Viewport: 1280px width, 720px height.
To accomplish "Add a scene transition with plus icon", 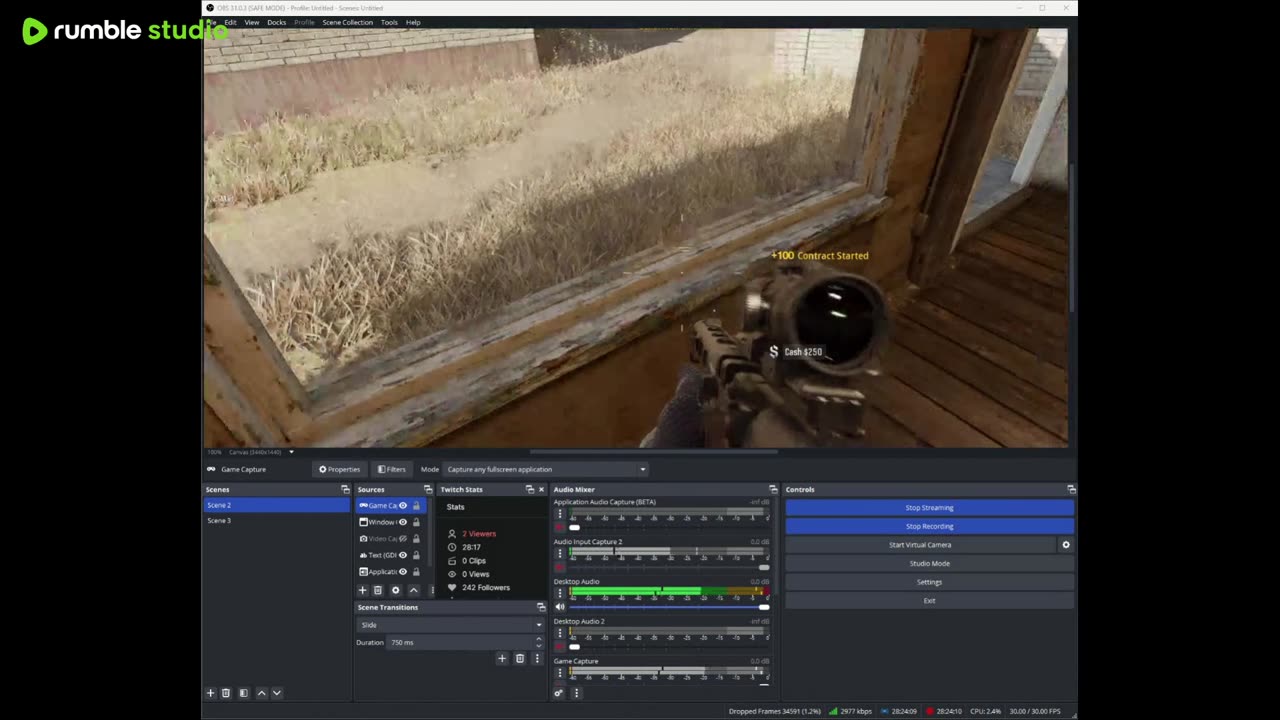I will 502,658.
